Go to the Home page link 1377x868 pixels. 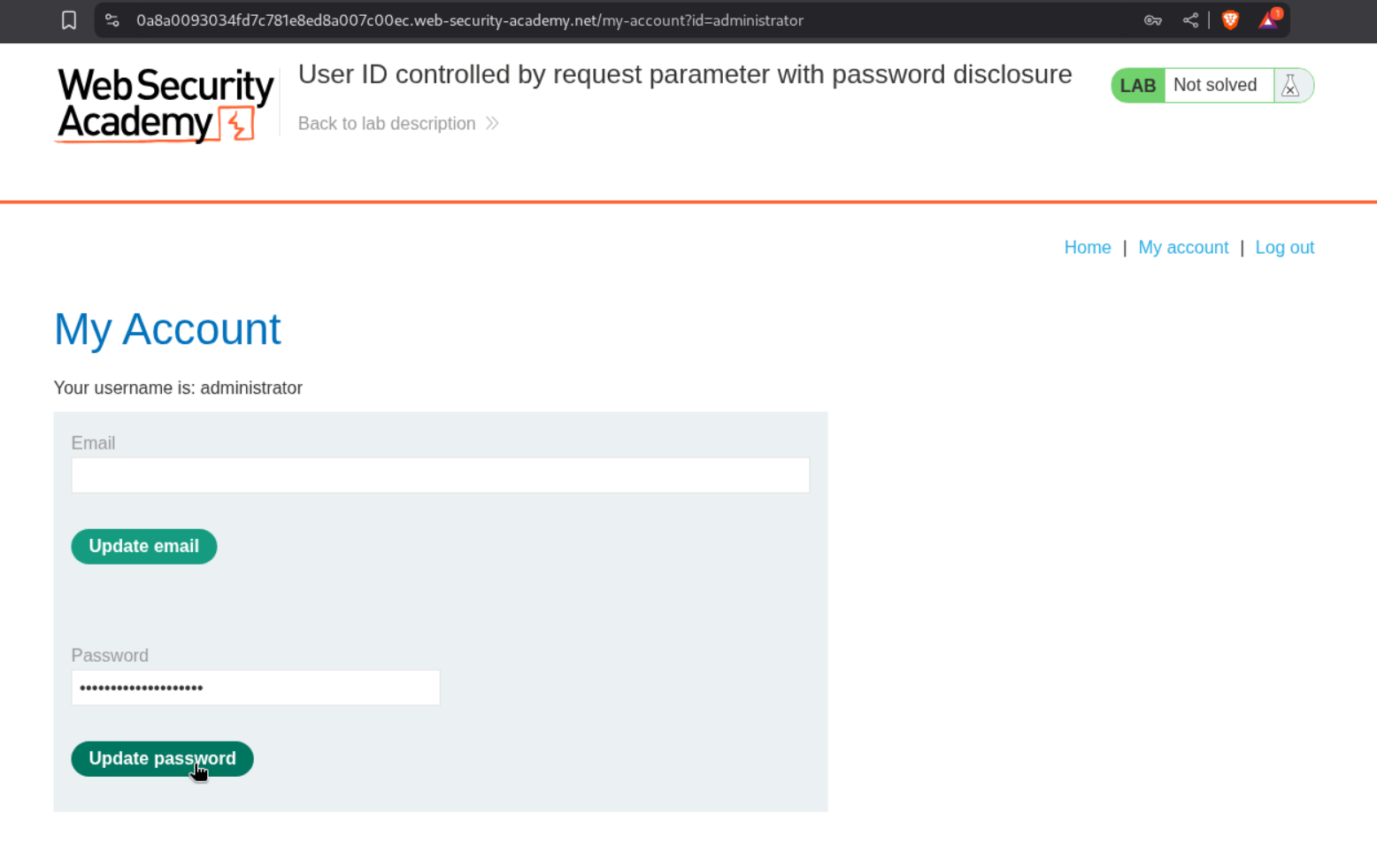click(x=1087, y=248)
